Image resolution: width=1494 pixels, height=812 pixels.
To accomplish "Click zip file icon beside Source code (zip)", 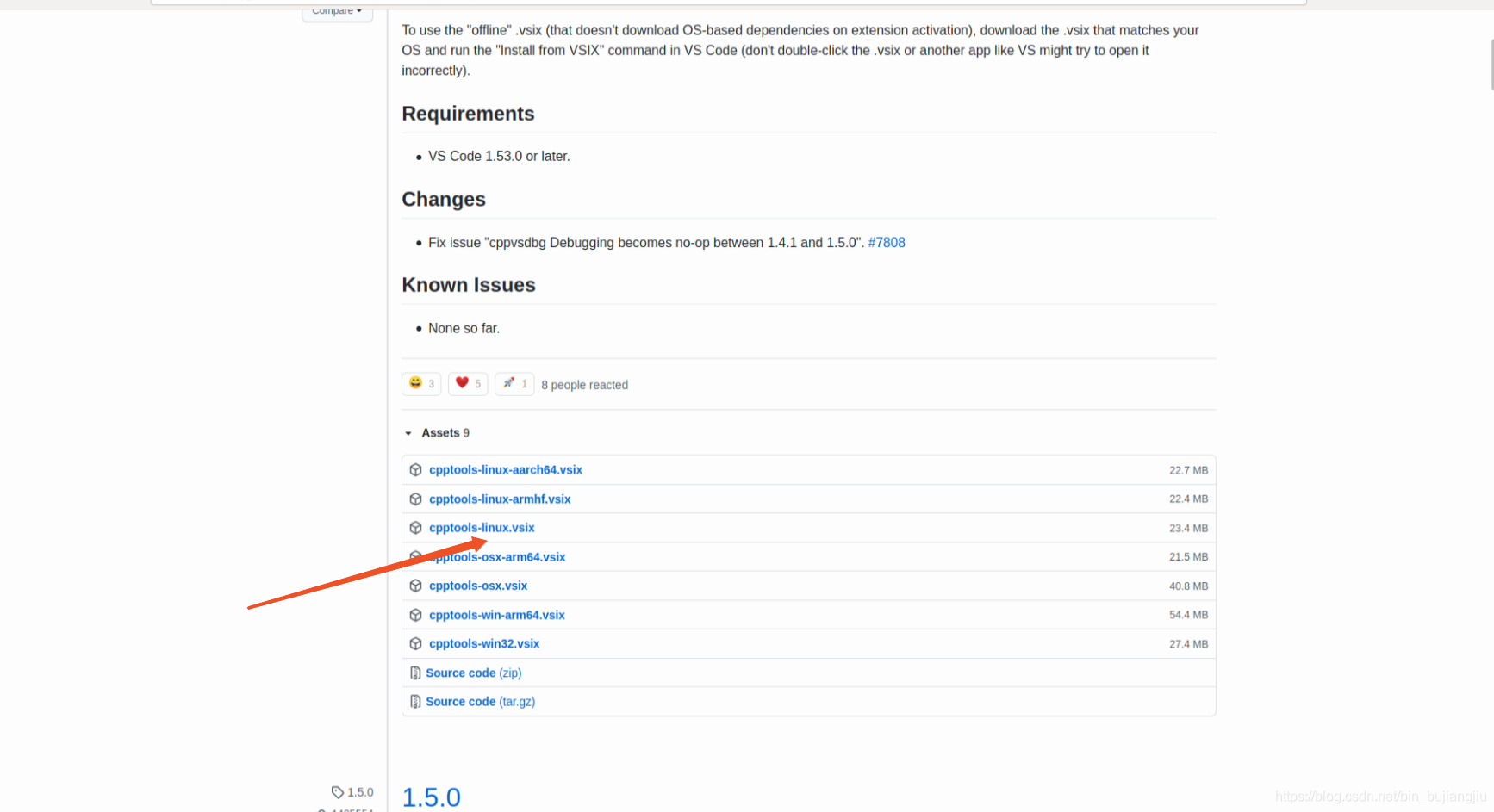I will pyautogui.click(x=415, y=673).
